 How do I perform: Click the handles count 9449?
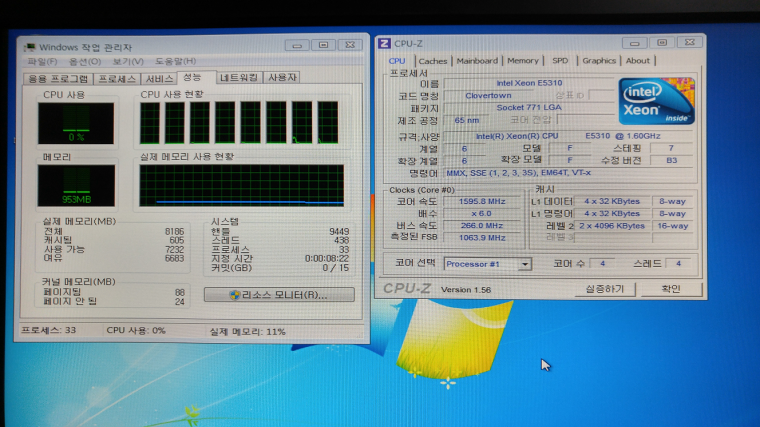(x=339, y=231)
